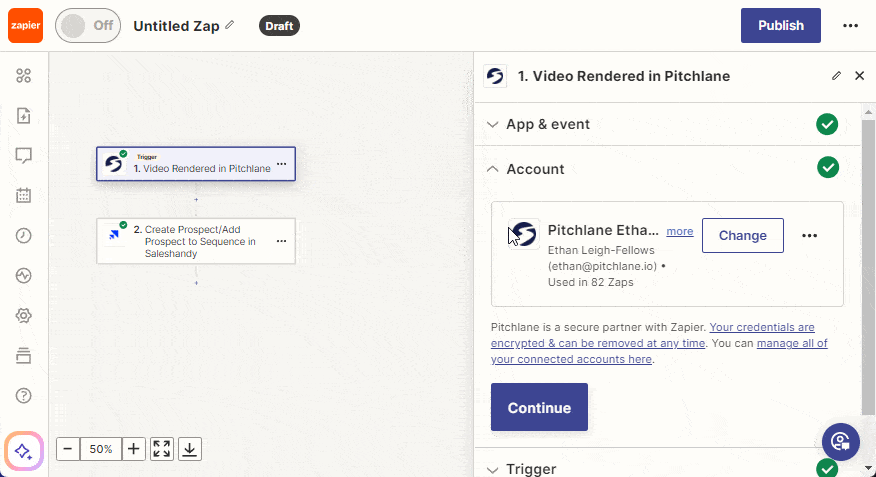
Task: Click the 50% zoom level field
Action: click(101, 449)
